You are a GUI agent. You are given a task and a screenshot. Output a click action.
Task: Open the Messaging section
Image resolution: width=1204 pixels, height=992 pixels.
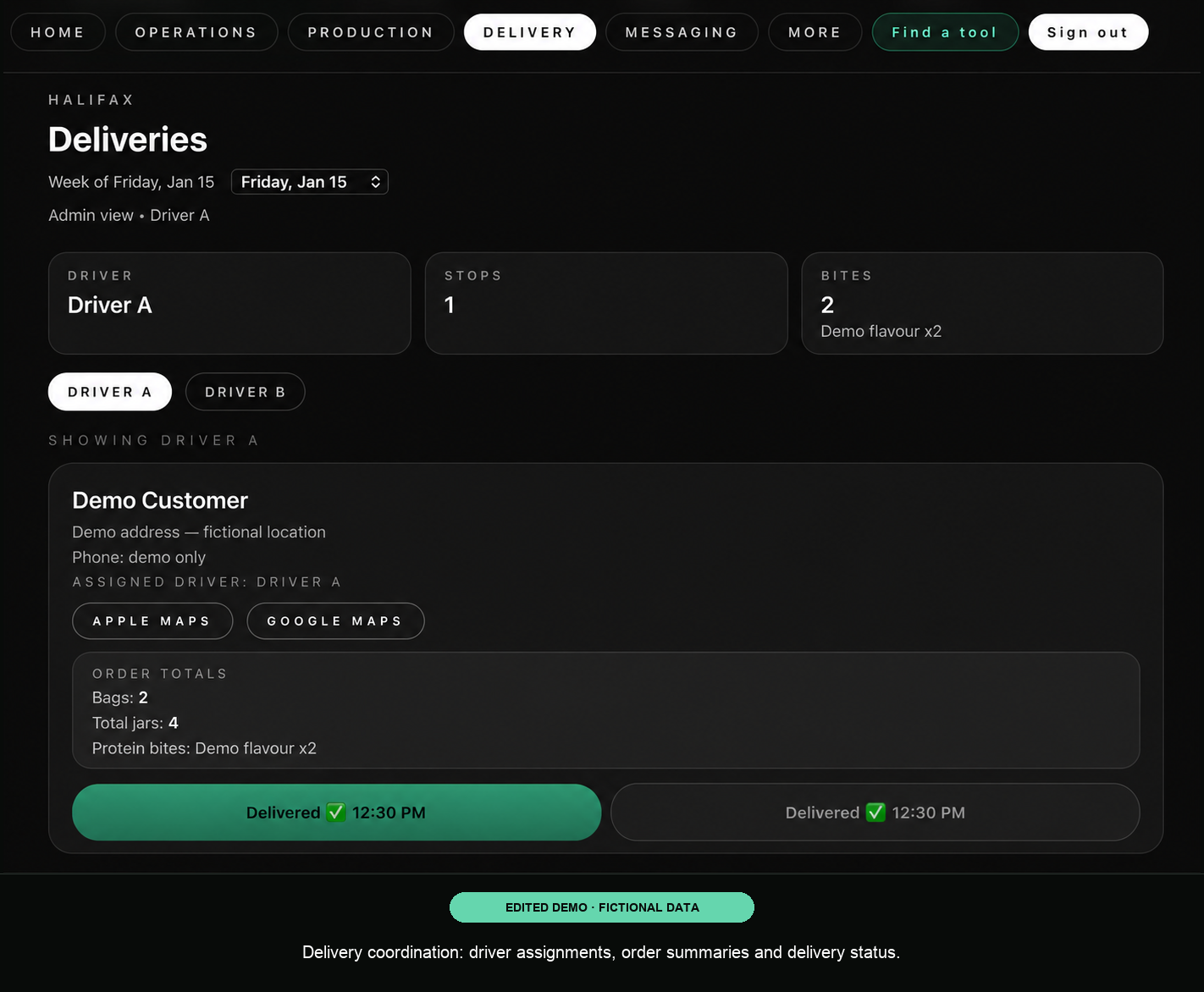(682, 32)
